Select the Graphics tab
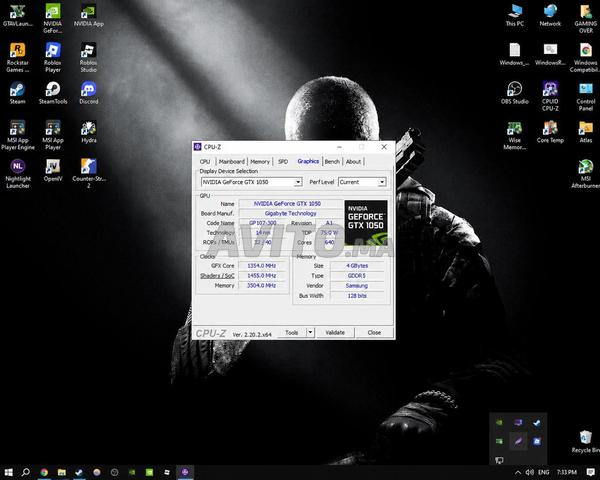The height and width of the screenshot is (480, 600). [308, 161]
